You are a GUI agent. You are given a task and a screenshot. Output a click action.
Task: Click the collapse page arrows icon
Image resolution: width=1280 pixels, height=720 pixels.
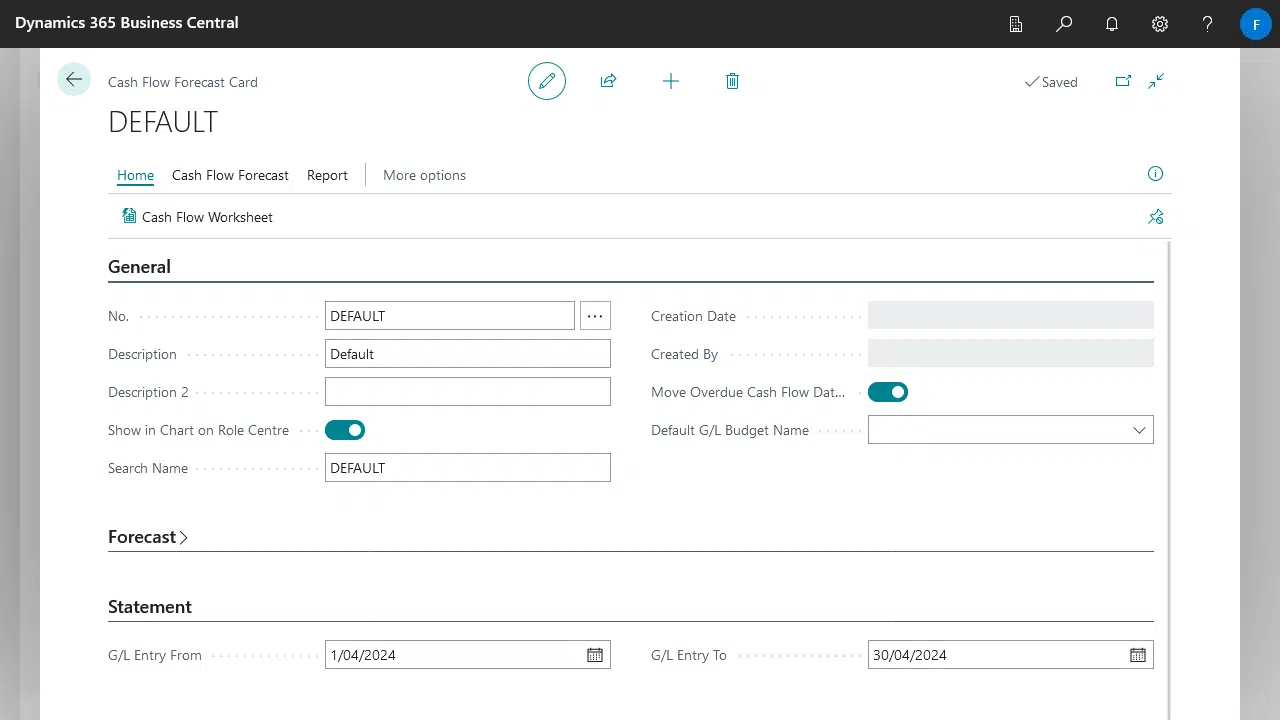pos(1156,81)
